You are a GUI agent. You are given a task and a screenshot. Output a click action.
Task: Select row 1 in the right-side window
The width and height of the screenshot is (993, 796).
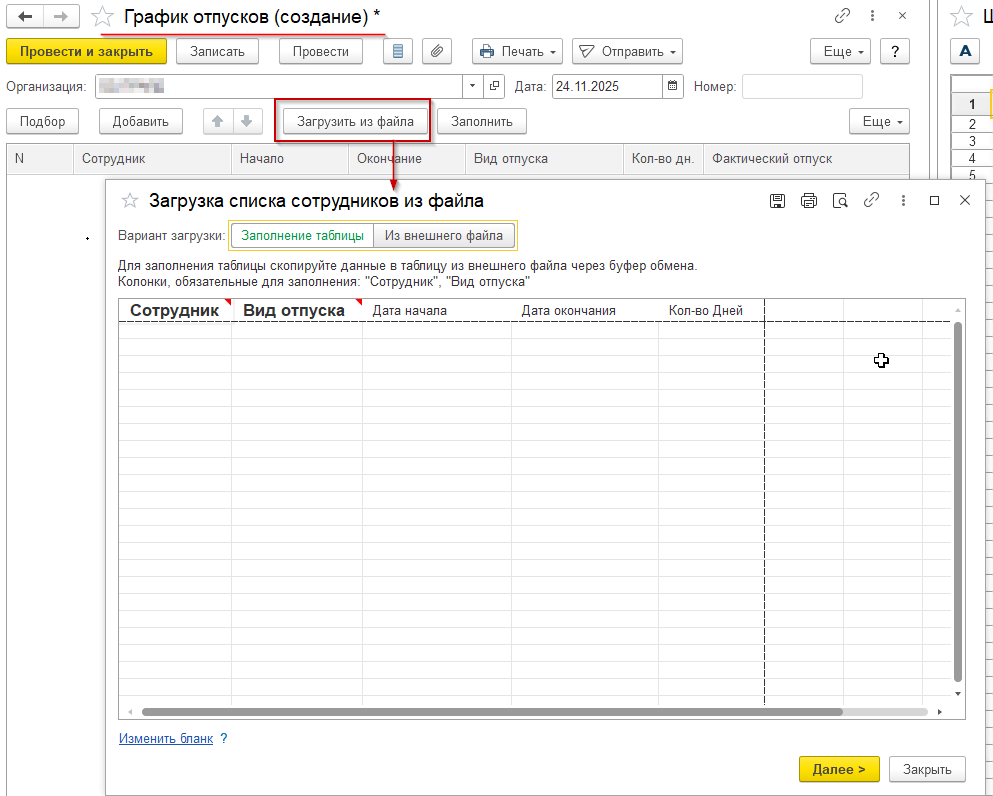(x=972, y=104)
